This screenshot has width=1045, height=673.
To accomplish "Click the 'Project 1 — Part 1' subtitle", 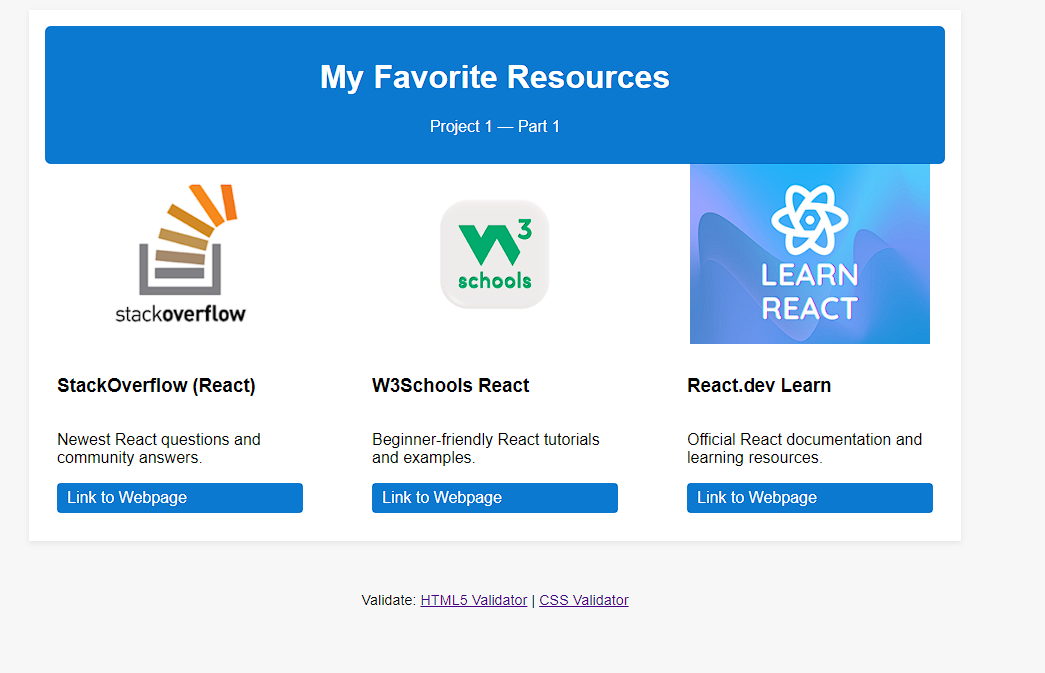I will tap(495, 126).
